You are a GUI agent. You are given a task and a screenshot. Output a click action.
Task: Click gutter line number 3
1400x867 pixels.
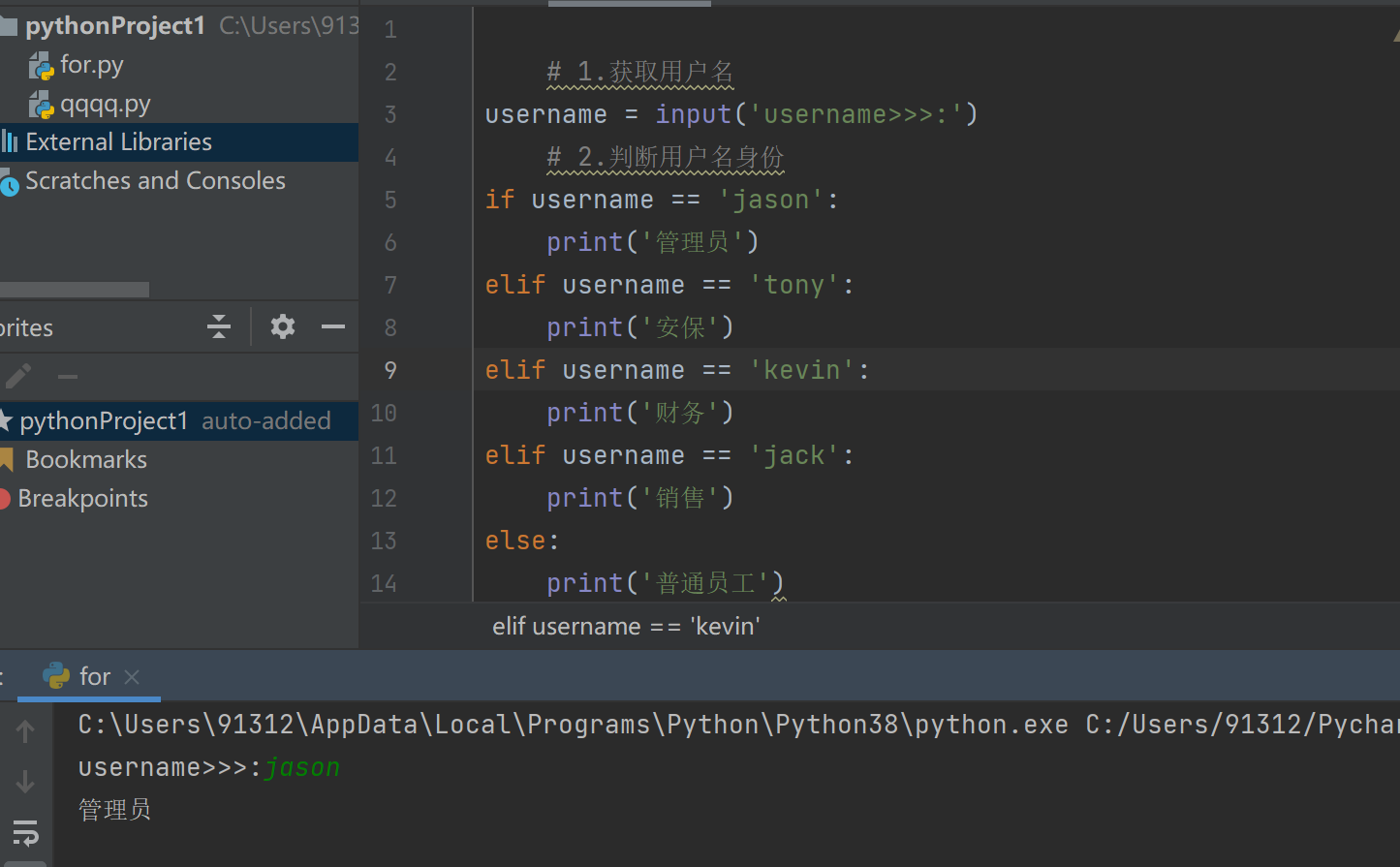[x=390, y=114]
